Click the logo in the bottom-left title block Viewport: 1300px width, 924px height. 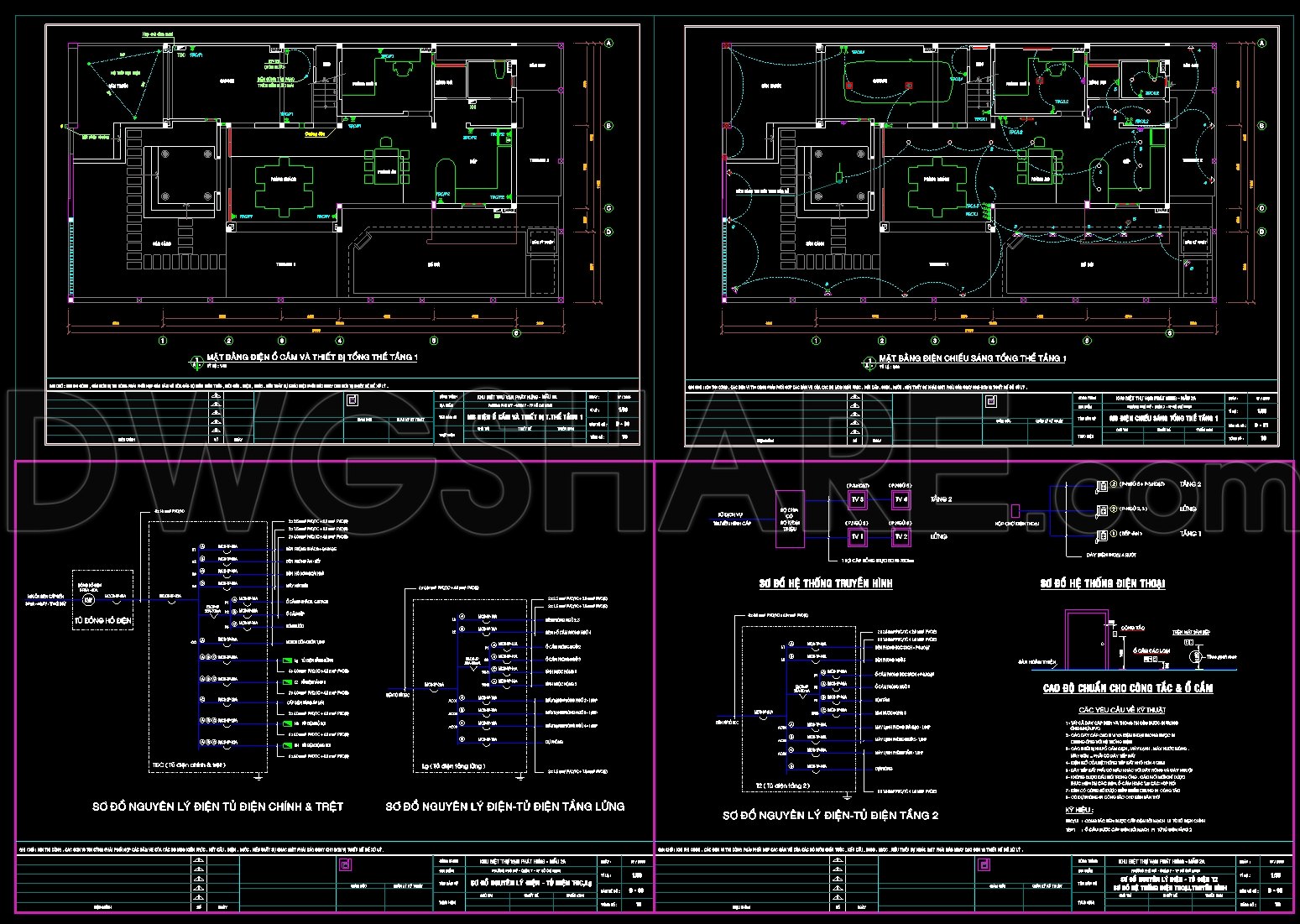coord(343,866)
